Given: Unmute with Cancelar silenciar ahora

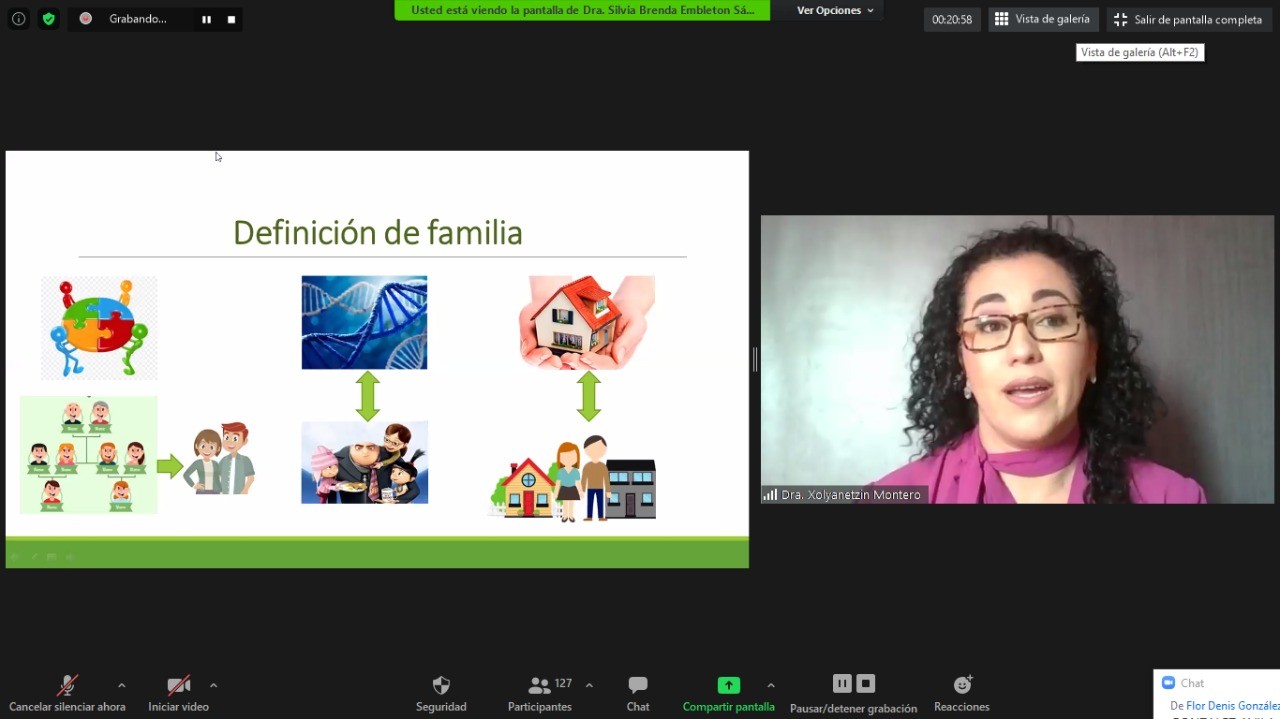Looking at the screenshot, I should coord(67,692).
